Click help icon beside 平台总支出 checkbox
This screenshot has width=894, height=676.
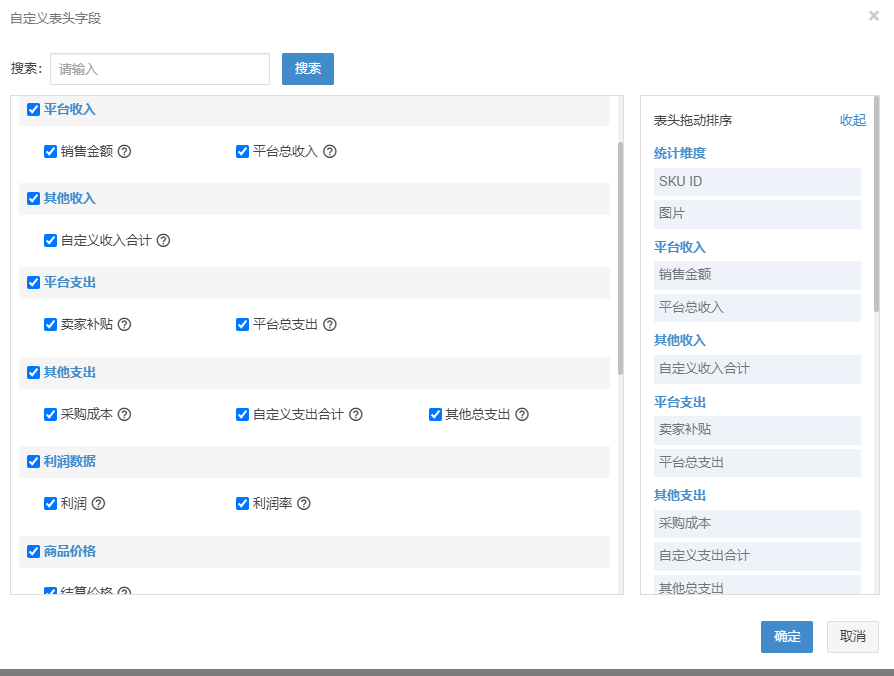pyautogui.click(x=330, y=324)
